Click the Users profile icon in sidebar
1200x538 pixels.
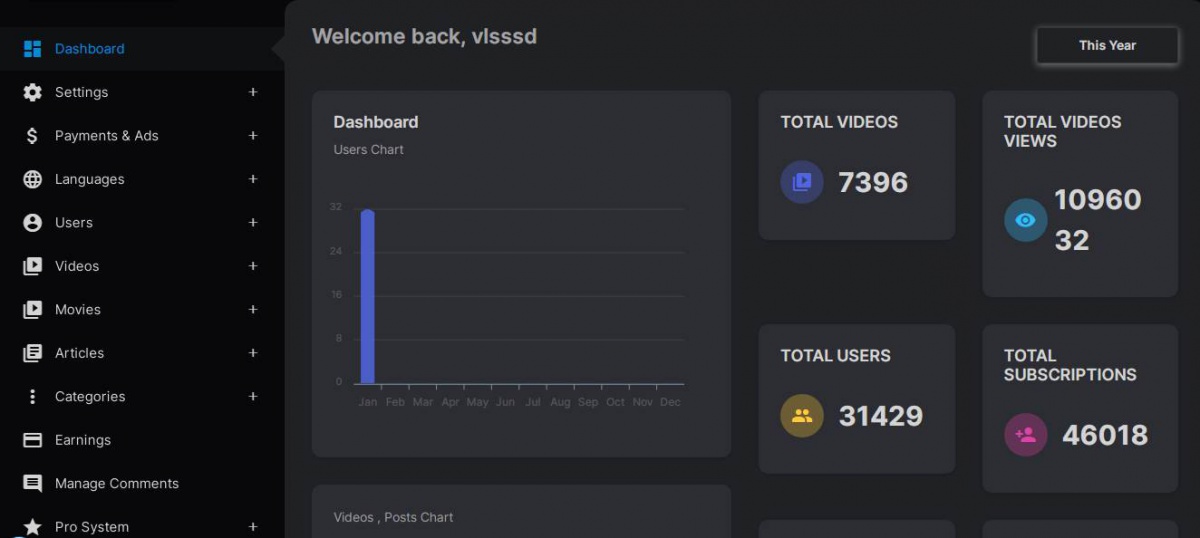click(x=32, y=223)
